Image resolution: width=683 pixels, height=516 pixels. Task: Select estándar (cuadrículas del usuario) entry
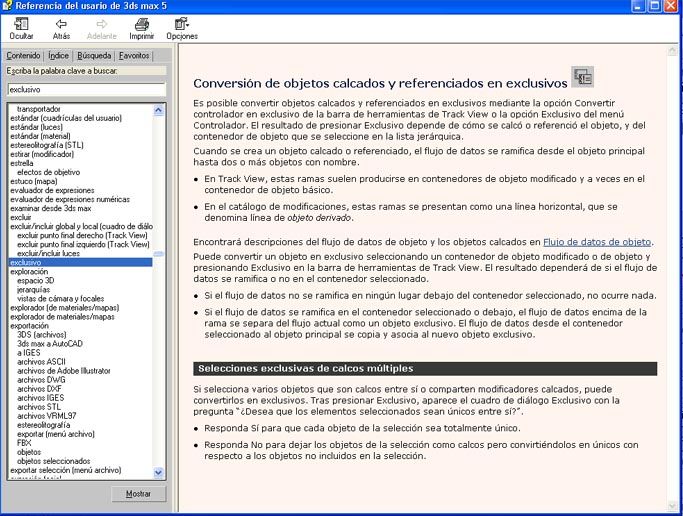coord(66,118)
